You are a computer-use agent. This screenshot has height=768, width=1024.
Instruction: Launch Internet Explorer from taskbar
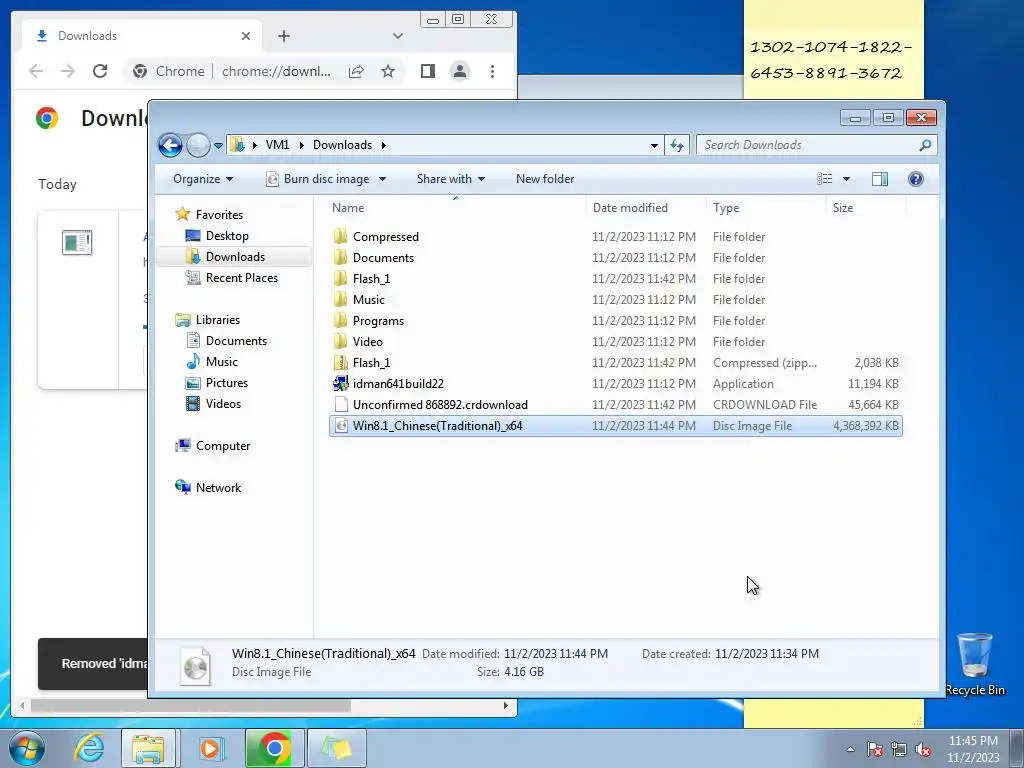tap(89, 748)
